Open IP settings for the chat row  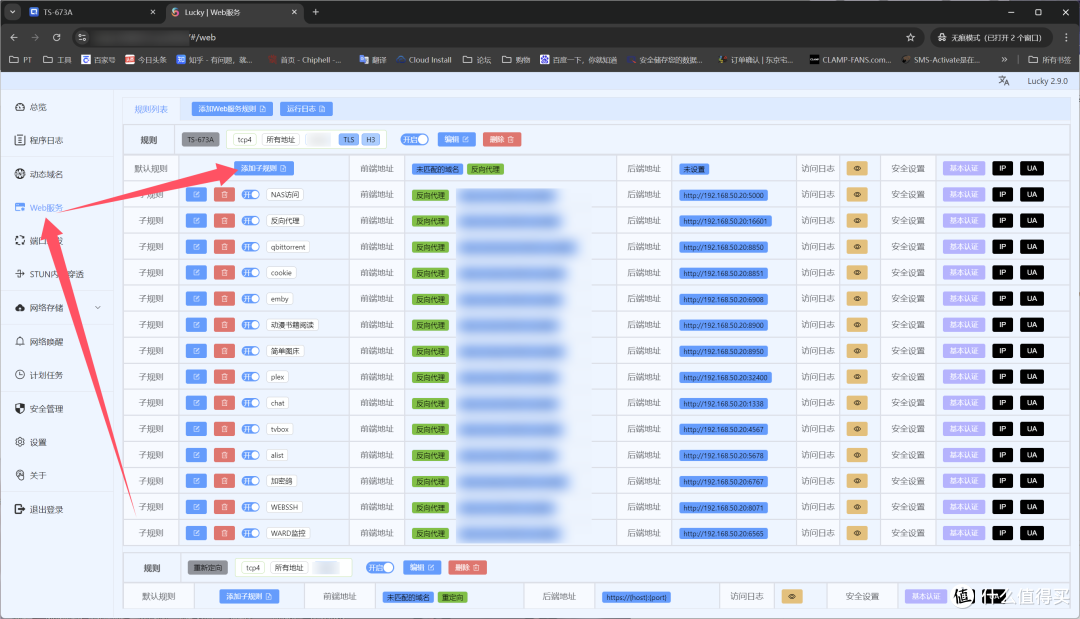pyautogui.click(x=1002, y=403)
